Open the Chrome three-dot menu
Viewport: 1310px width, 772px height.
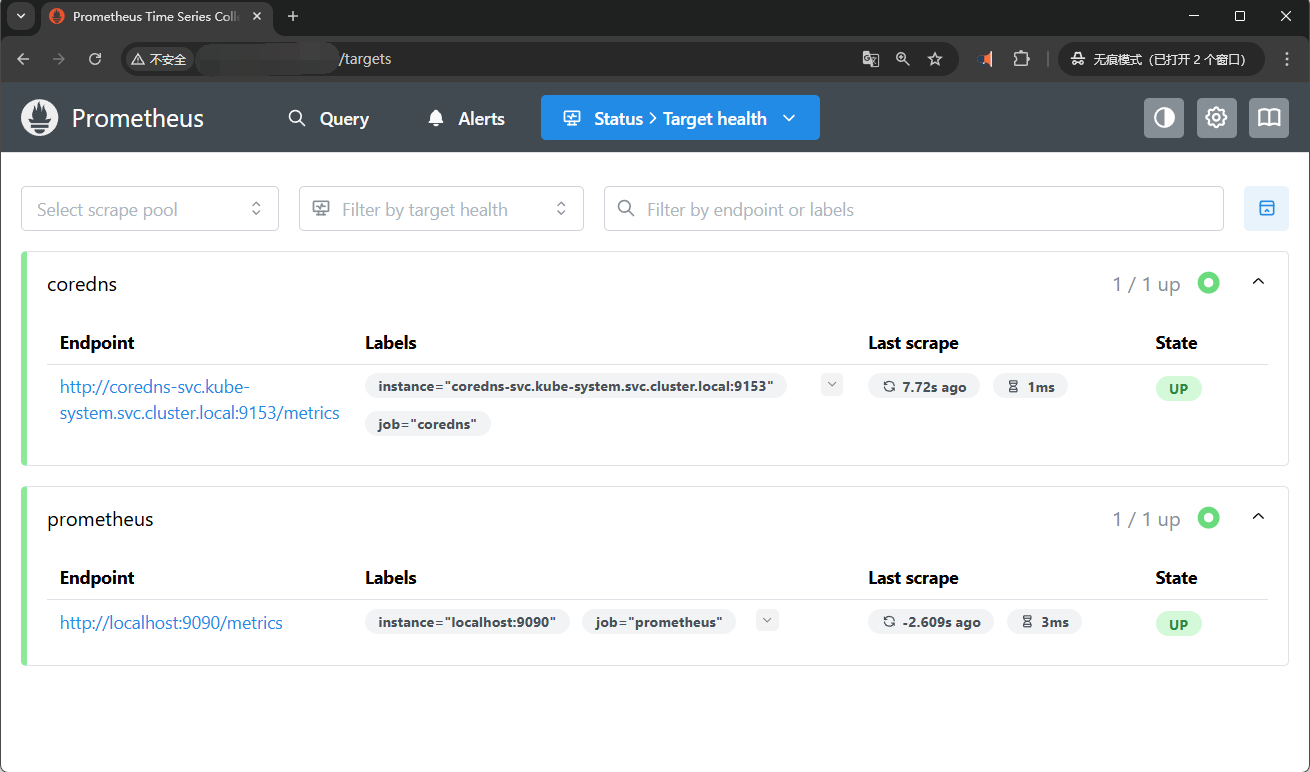1287,59
